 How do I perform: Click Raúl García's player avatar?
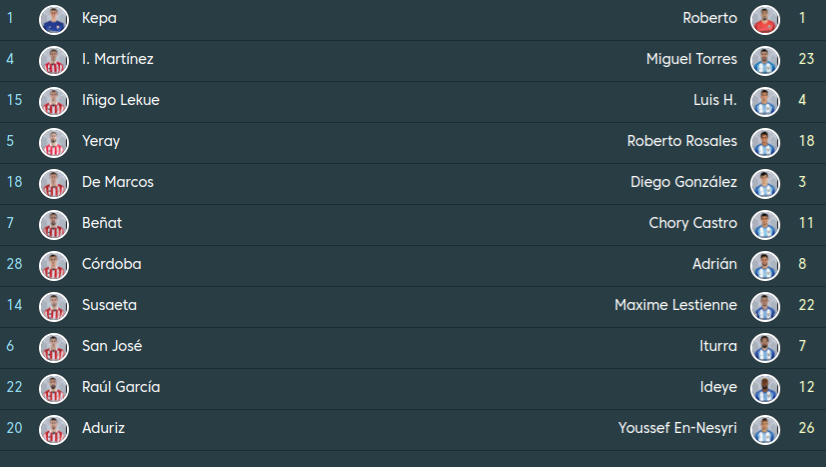pyautogui.click(x=53, y=388)
